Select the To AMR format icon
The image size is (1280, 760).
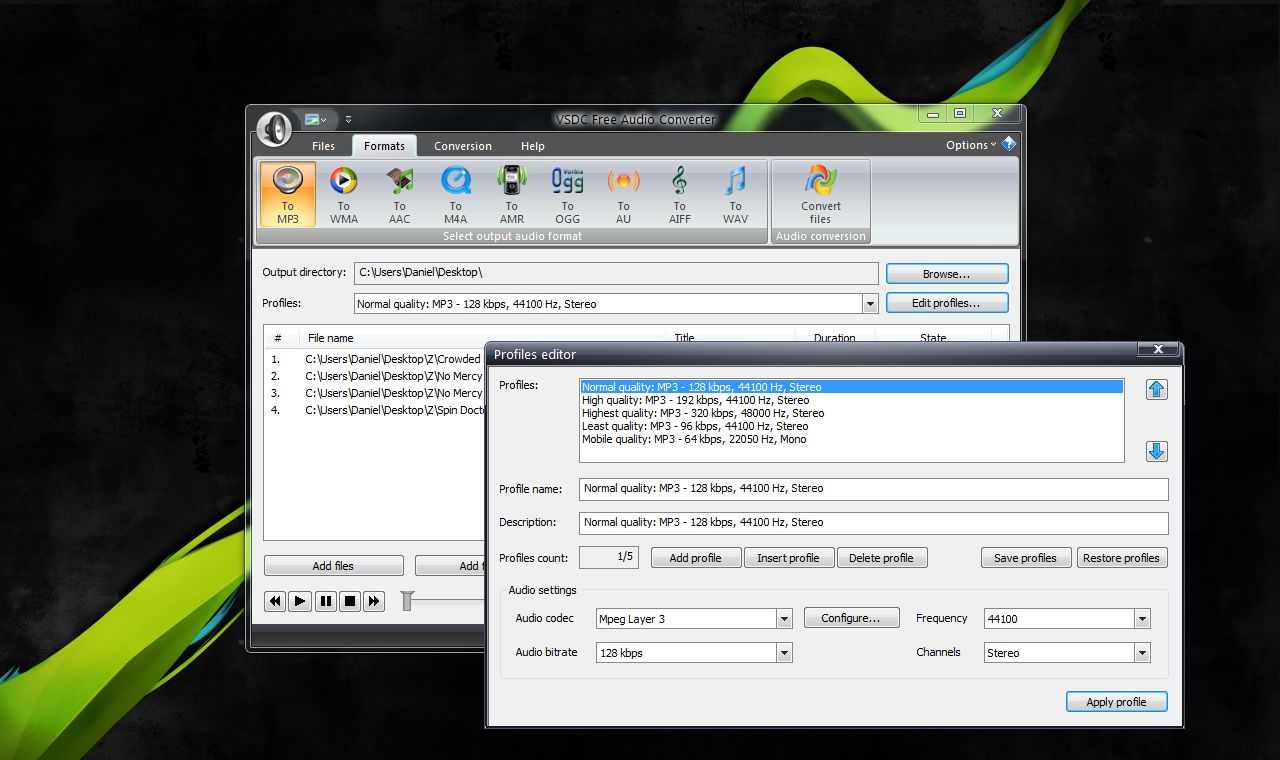click(x=511, y=194)
